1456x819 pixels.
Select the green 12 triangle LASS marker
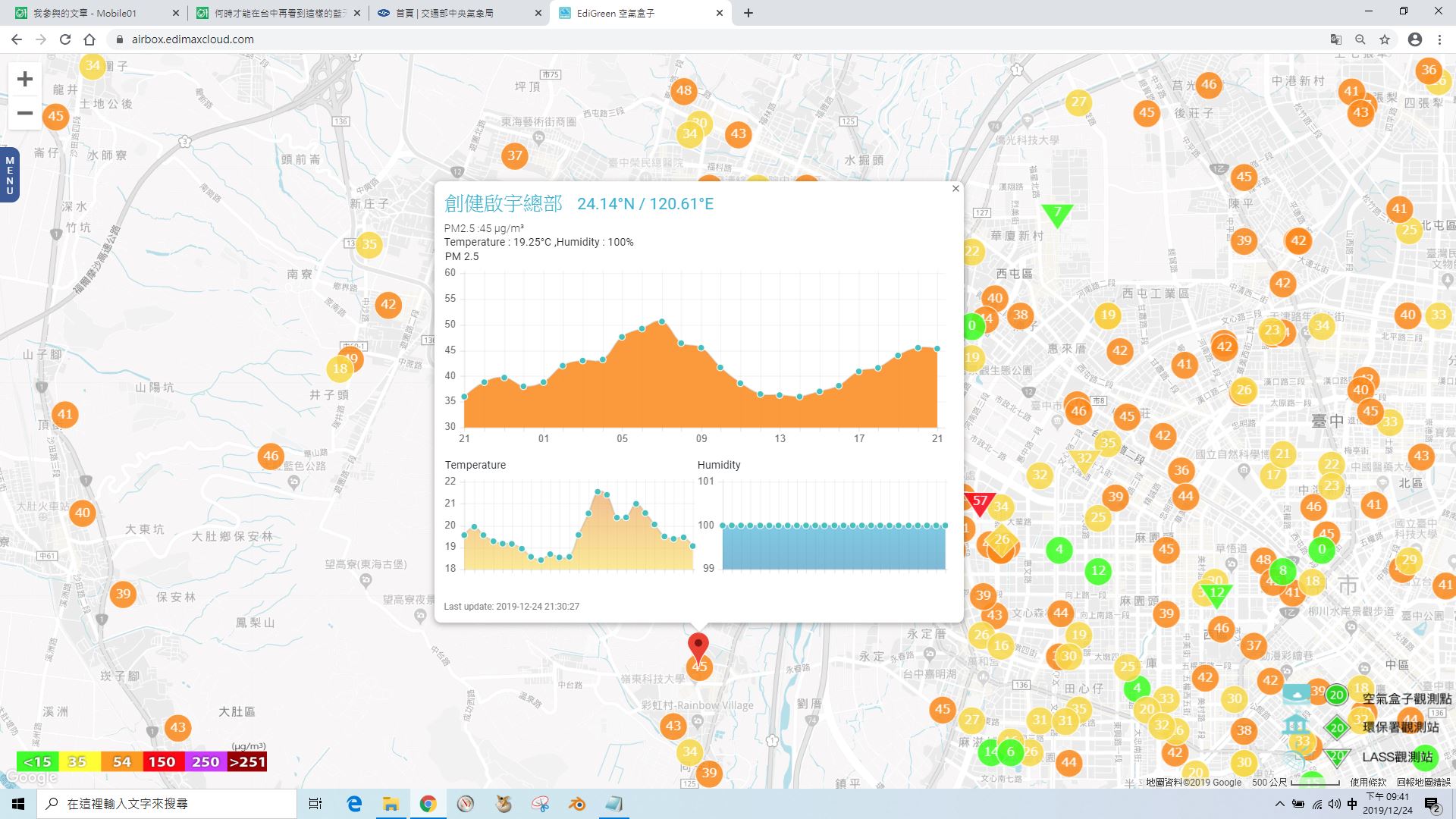click(x=1216, y=595)
